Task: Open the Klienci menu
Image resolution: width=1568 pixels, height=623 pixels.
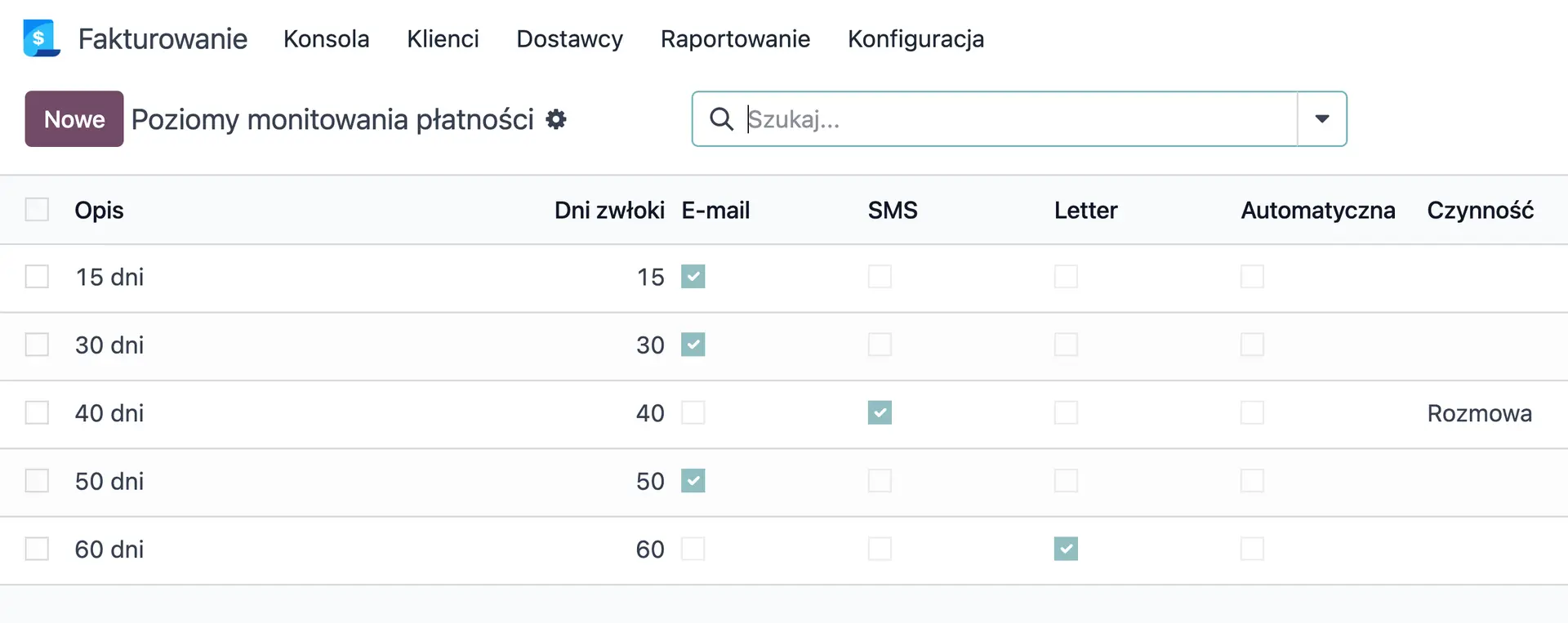Action: pos(443,38)
